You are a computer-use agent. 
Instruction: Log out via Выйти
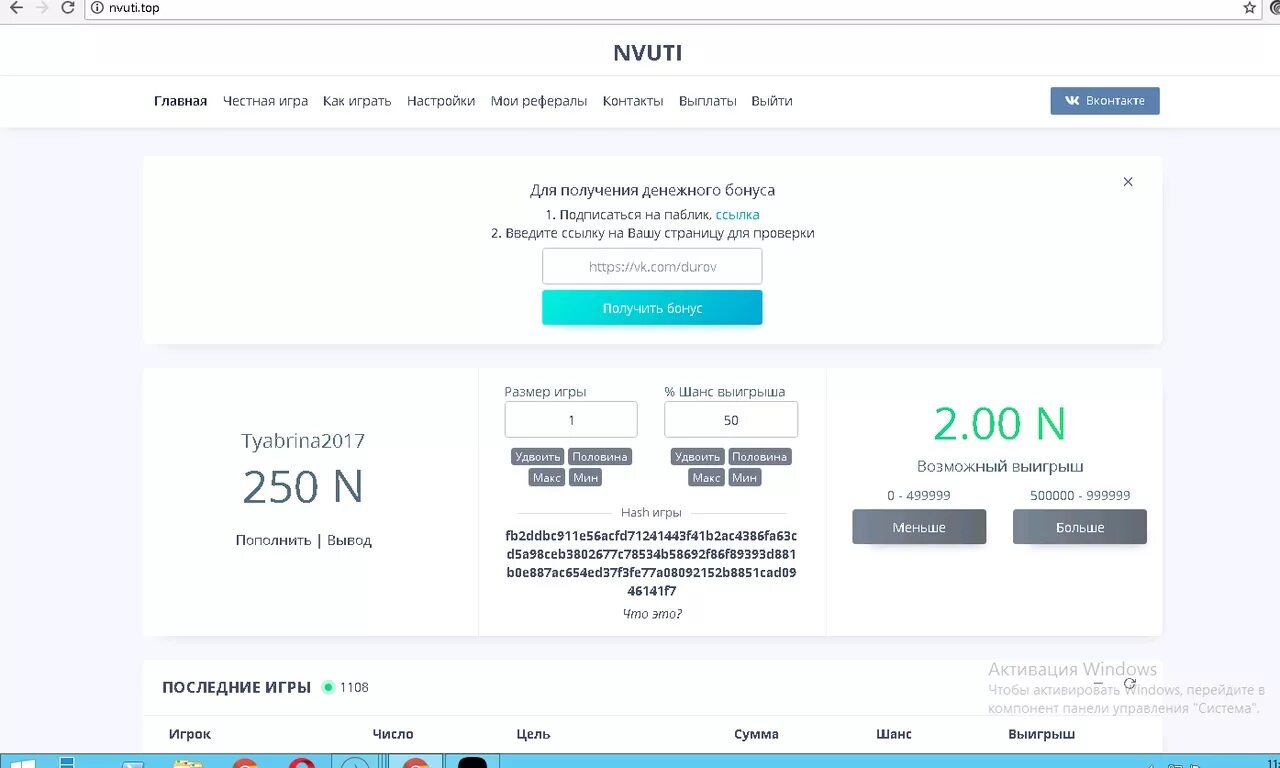[x=772, y=101]
